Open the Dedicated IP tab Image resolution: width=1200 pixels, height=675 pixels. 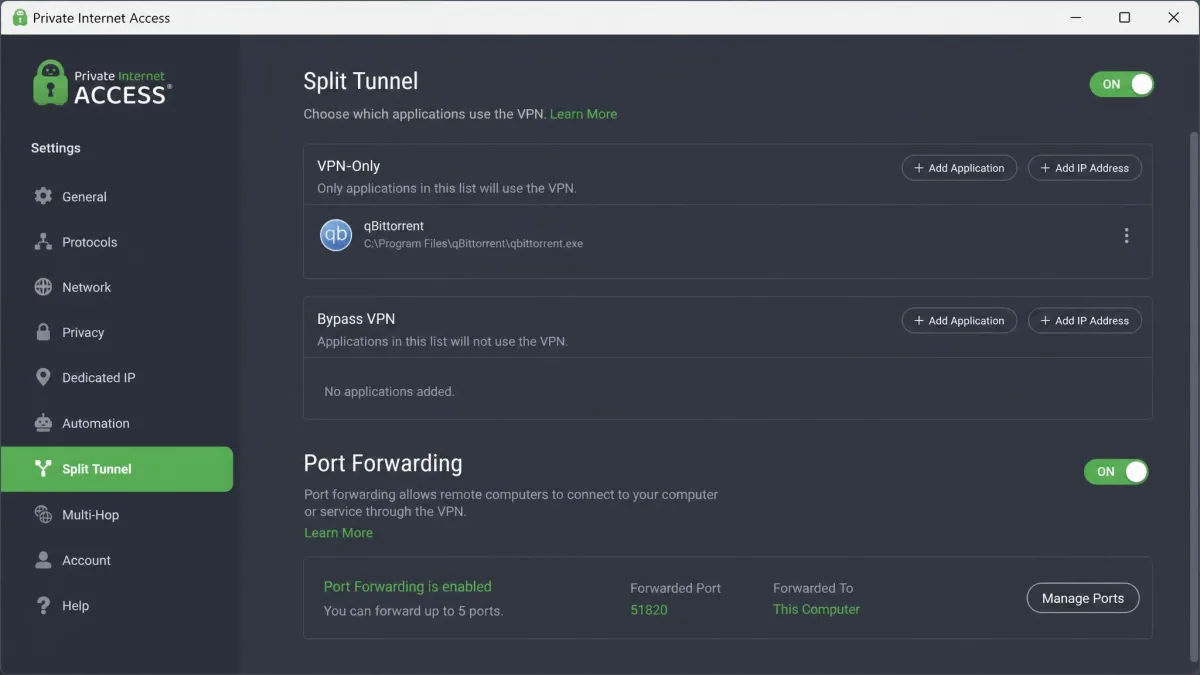117,378
